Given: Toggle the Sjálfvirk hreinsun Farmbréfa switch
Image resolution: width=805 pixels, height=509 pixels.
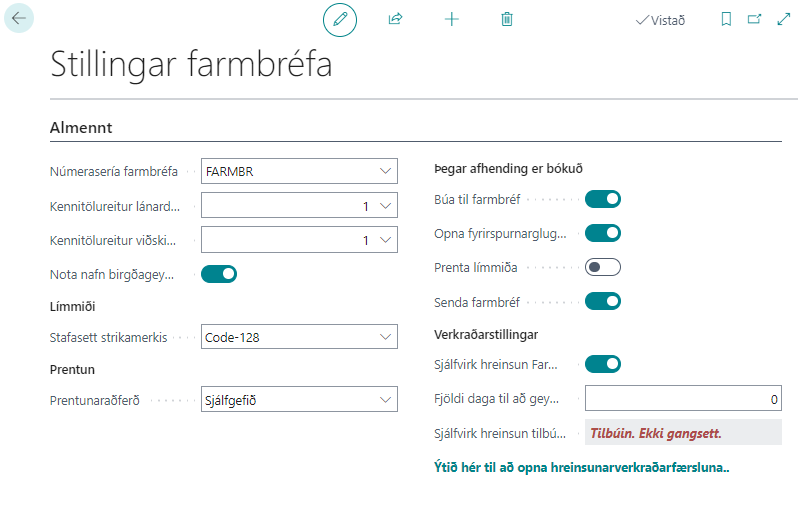Looking at the screenshot, I should [x=603, y=363].
